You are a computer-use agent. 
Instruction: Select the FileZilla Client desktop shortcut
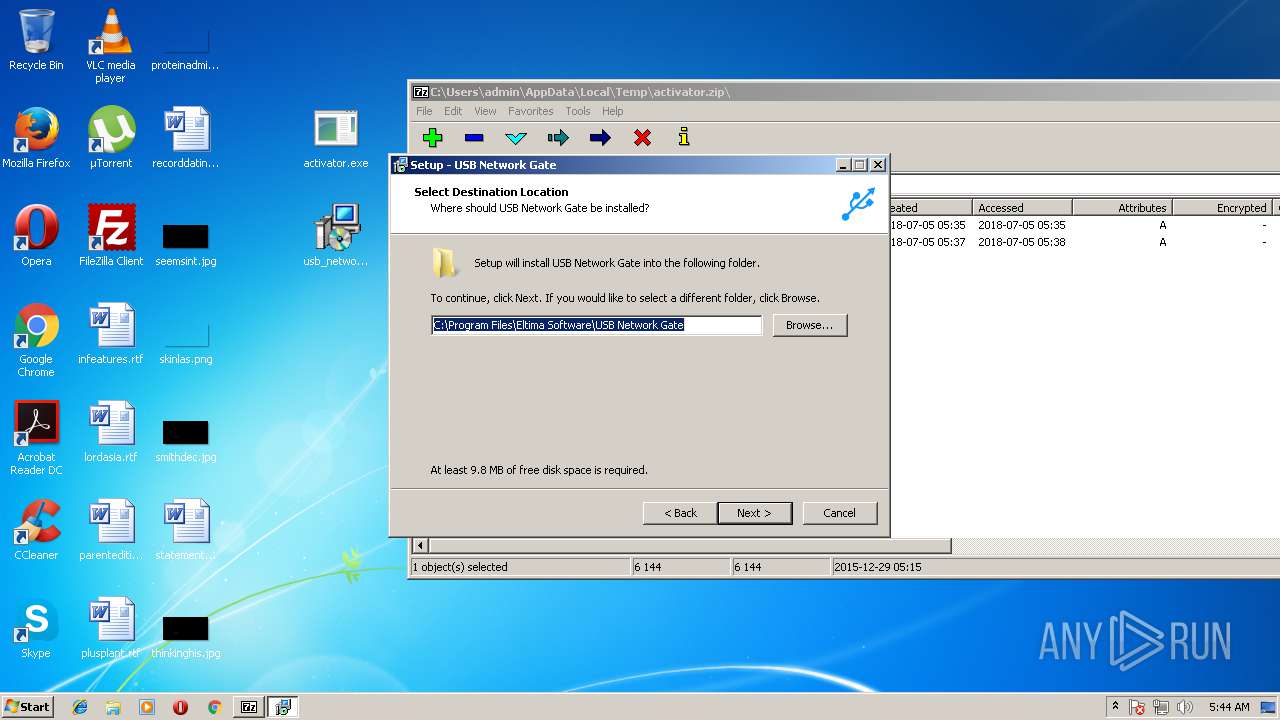[111, 236]
